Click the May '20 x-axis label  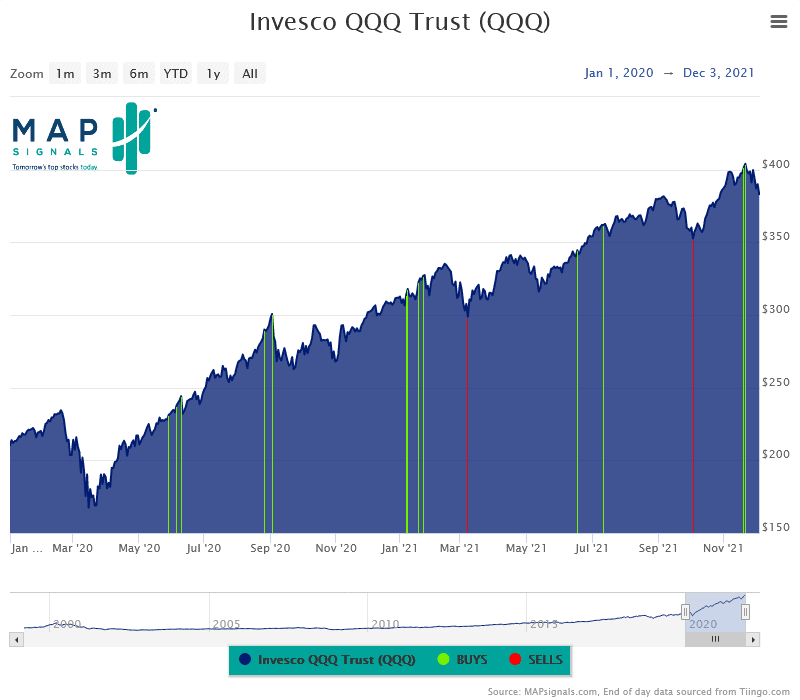tap(139, 548)
